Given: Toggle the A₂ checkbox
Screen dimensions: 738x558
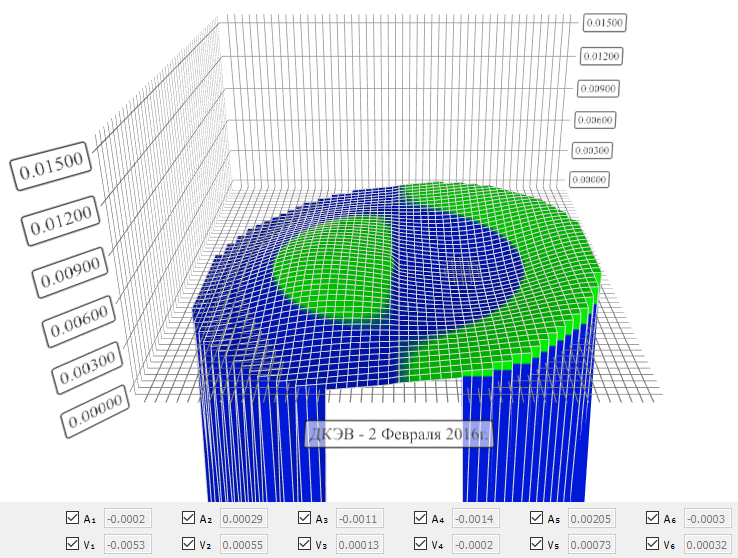Looking at the screenshot, I should pyautogui.click(x=189, y=518).
